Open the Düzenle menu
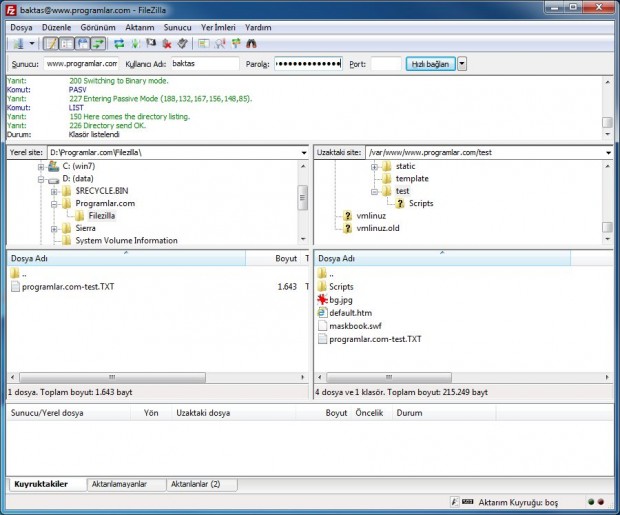This screenshot has height=515, width=620. point(57,27)
